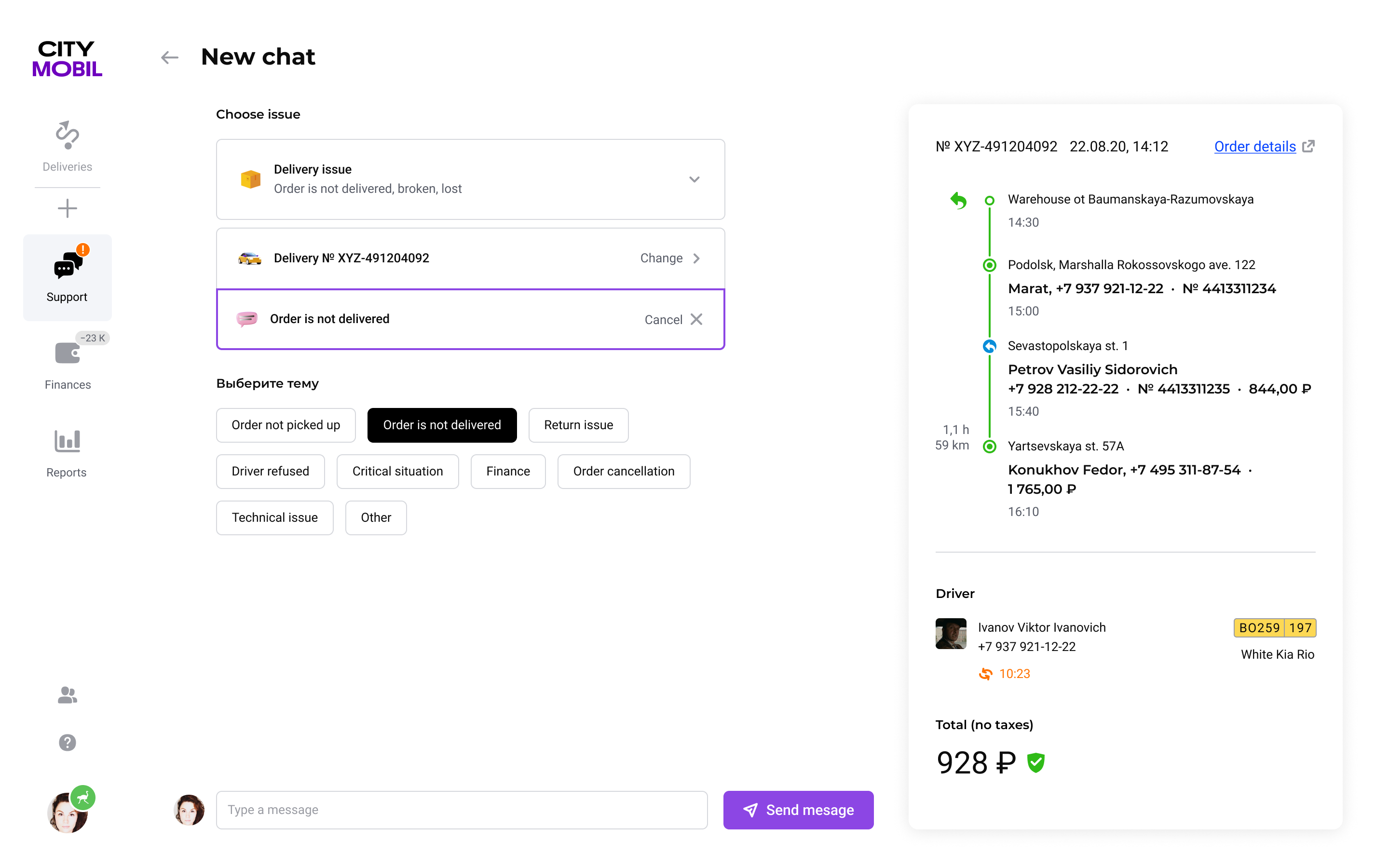Screen dimensions: 1389x868
Task: Open the Order details link
Action: [1255, 147]
